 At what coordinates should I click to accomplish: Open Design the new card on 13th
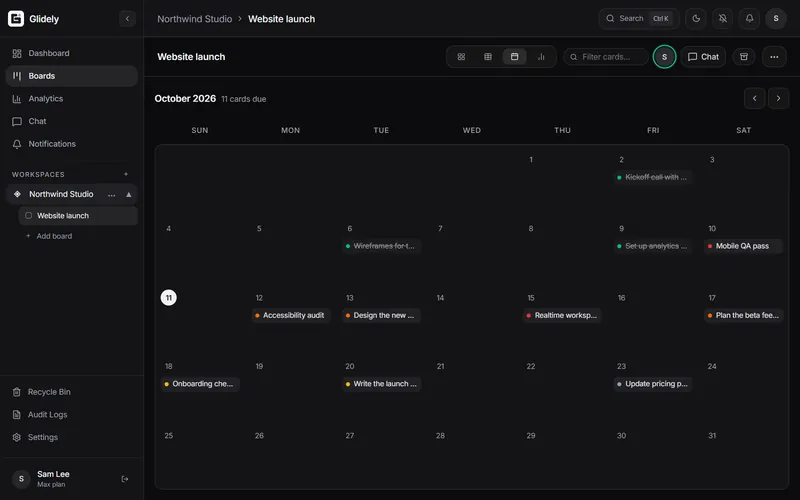[381, 315]
